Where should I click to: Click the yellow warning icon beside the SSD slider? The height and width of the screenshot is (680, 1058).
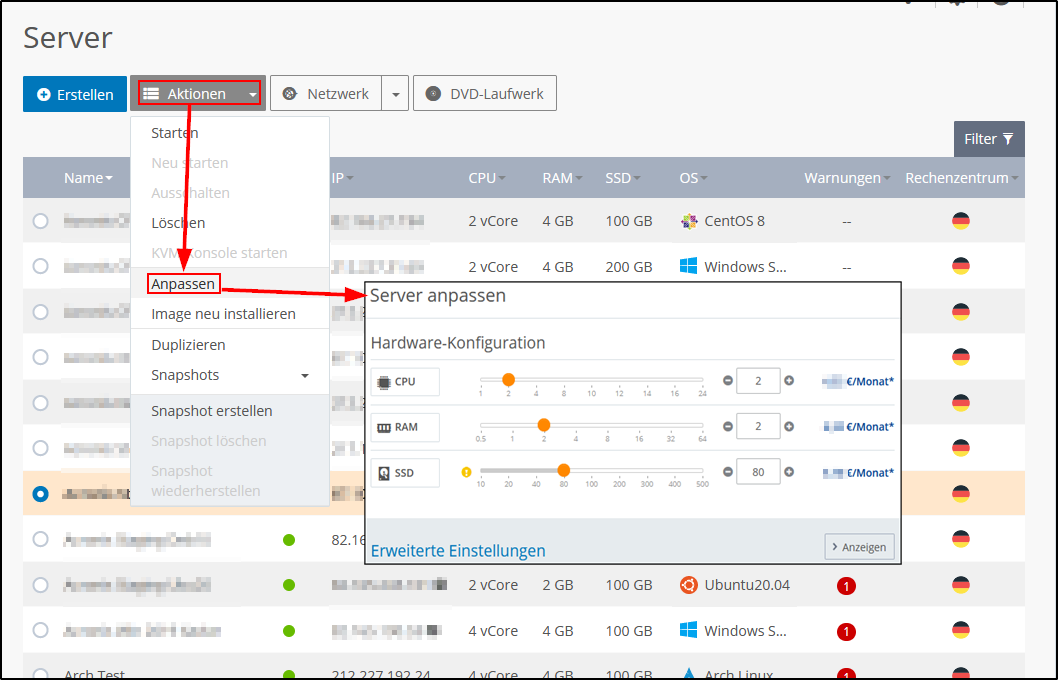tap(466, 471)
